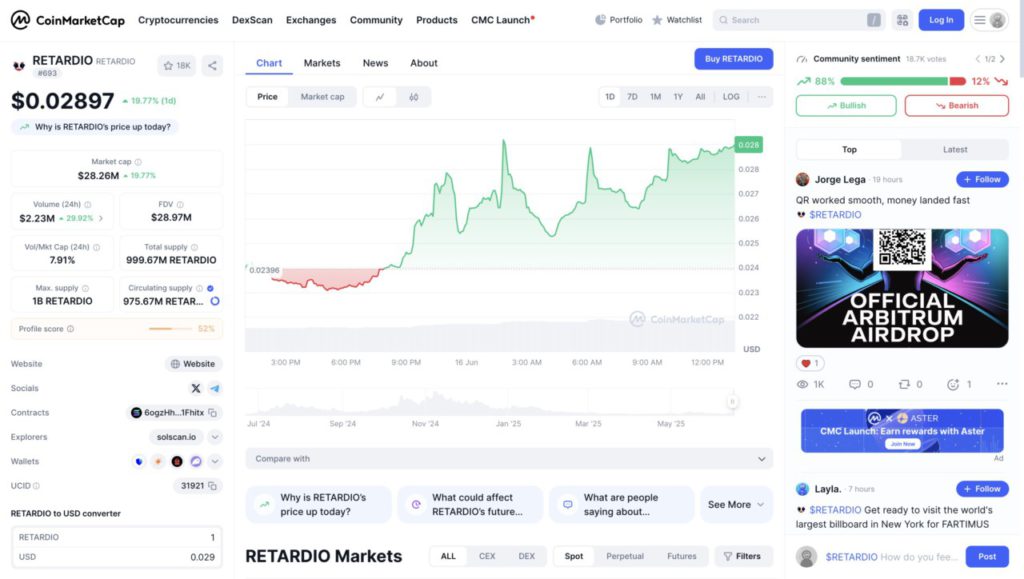The width and height of the screenshot is (1024, 579).
Task: Show Market cap info tooltip icon
Action: coord(138,162)
